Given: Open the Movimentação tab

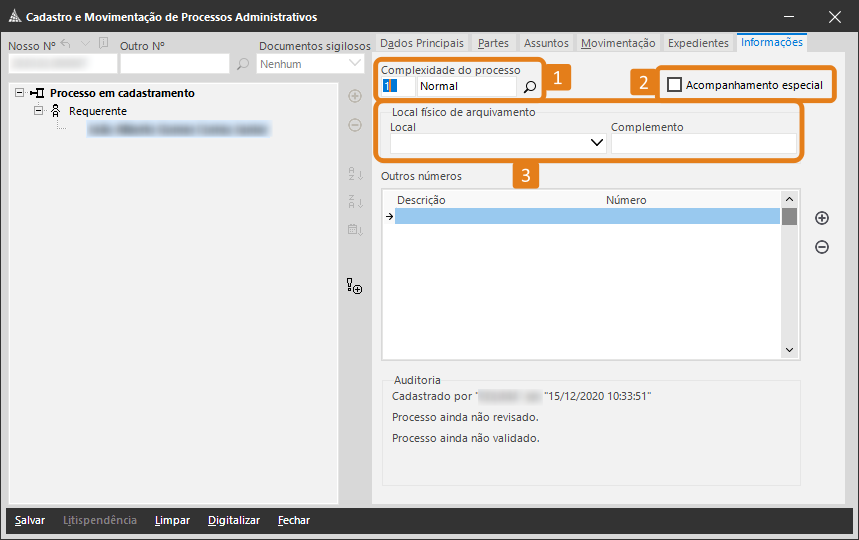Looking at the screenshot, I should (x=618, y=43).
